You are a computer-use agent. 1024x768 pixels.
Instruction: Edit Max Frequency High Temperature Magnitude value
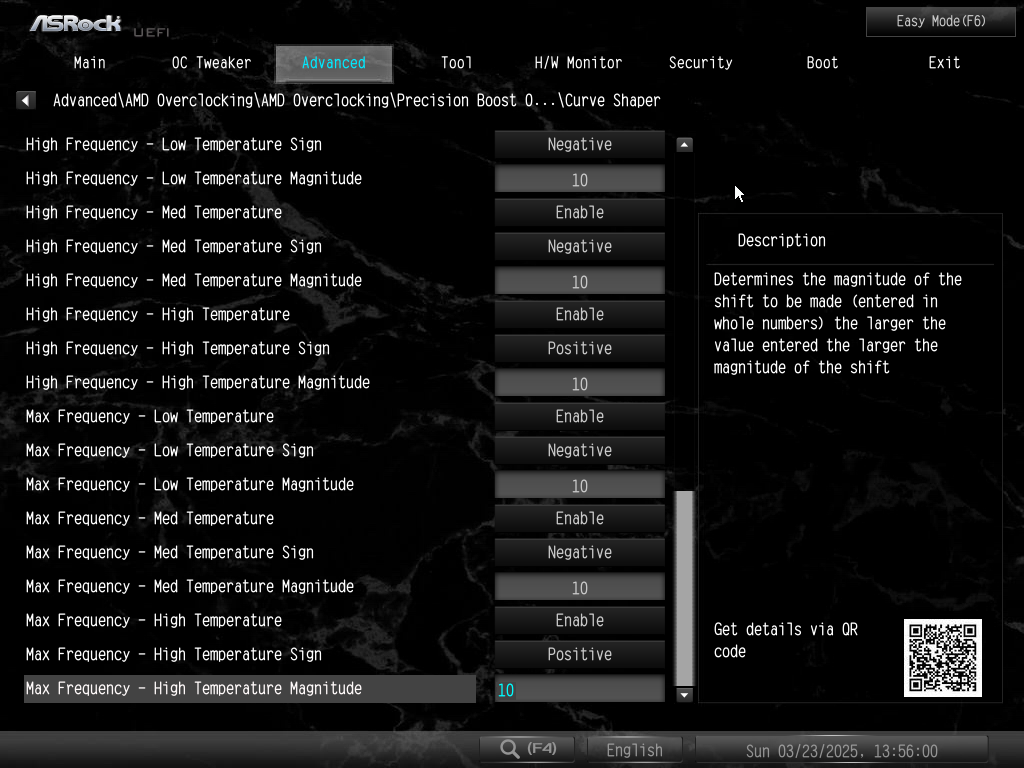(x=580, y=689)
